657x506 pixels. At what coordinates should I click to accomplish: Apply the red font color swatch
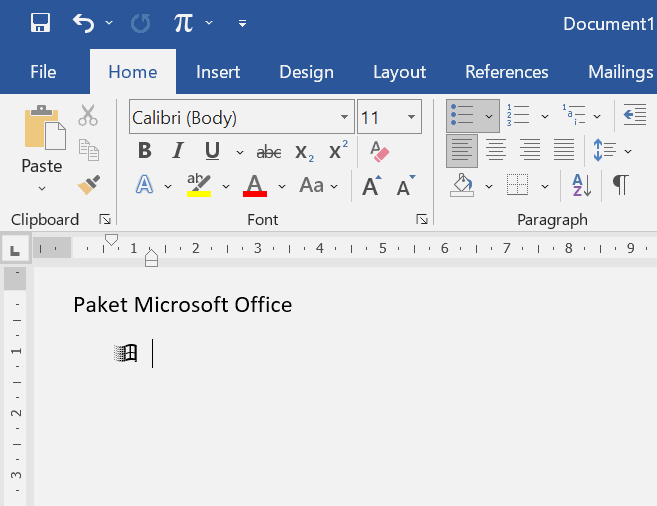click(x=255, y=186)
